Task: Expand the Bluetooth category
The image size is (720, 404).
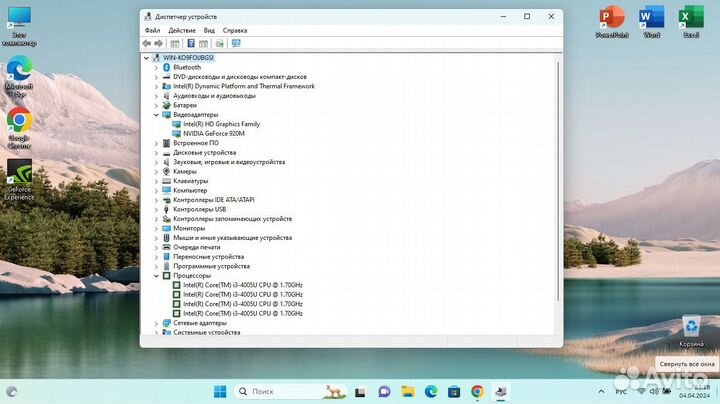Action: point(156,67)
